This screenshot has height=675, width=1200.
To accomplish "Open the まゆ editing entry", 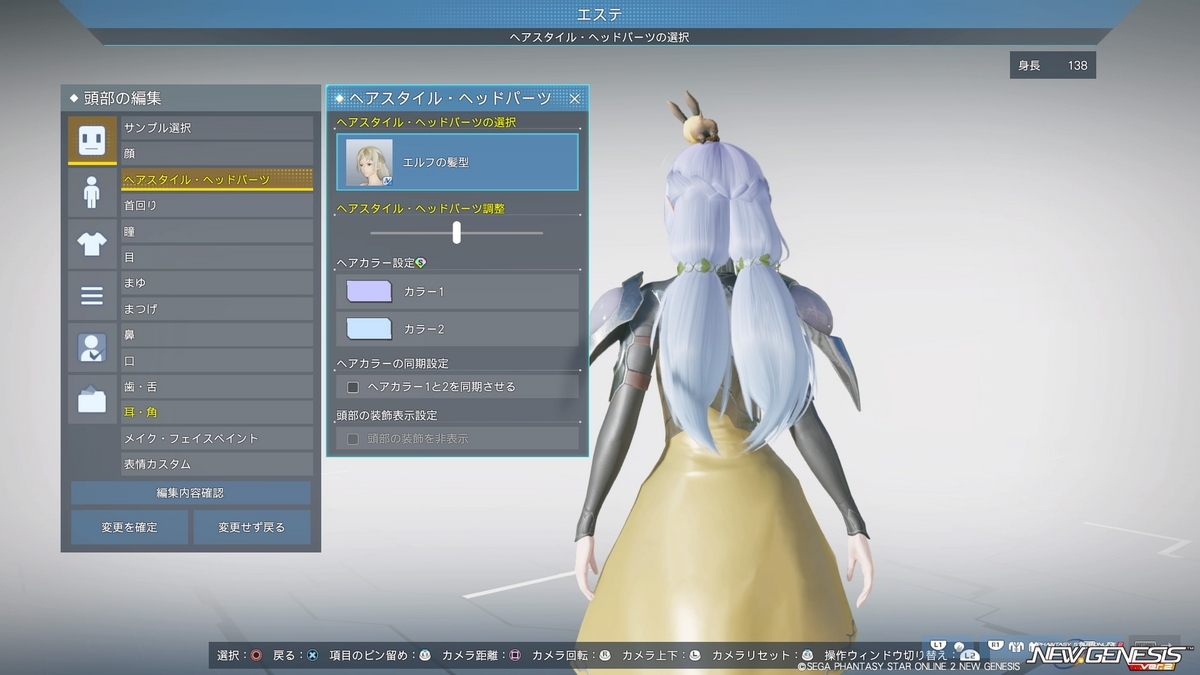I will (x=217, y=283).
